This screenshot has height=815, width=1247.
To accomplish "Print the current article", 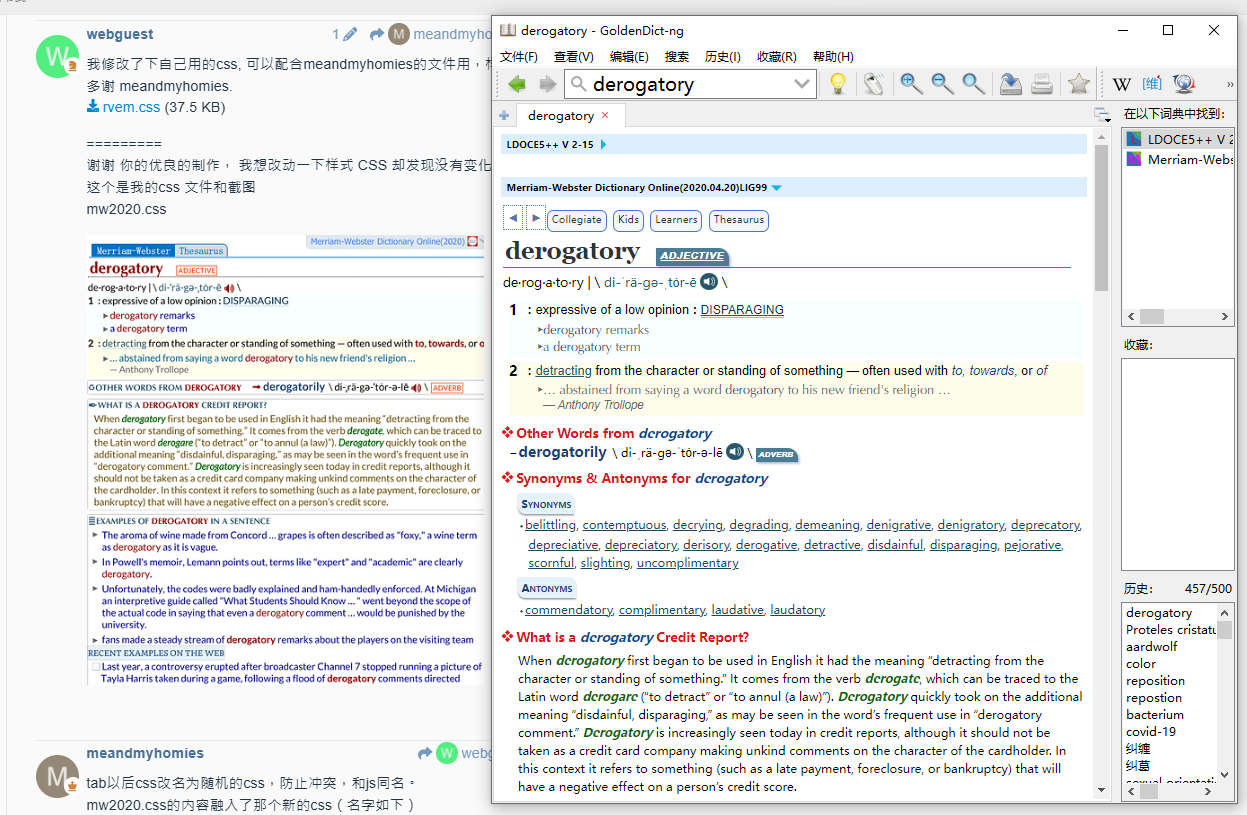I will click(x=1041, y=84).
